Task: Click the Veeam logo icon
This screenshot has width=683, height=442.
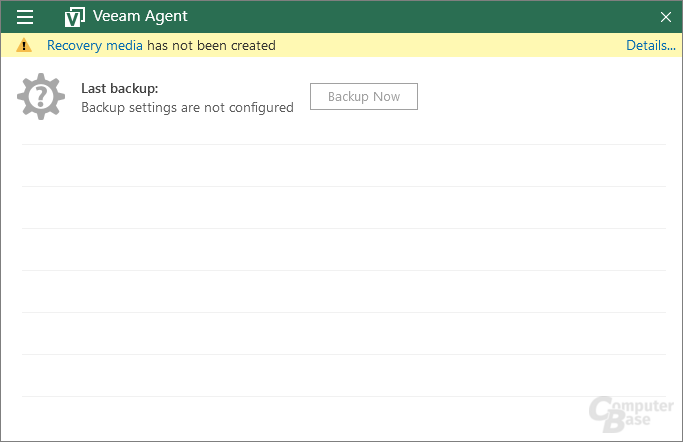Action: pyautogui.click(x=74, y=17)
